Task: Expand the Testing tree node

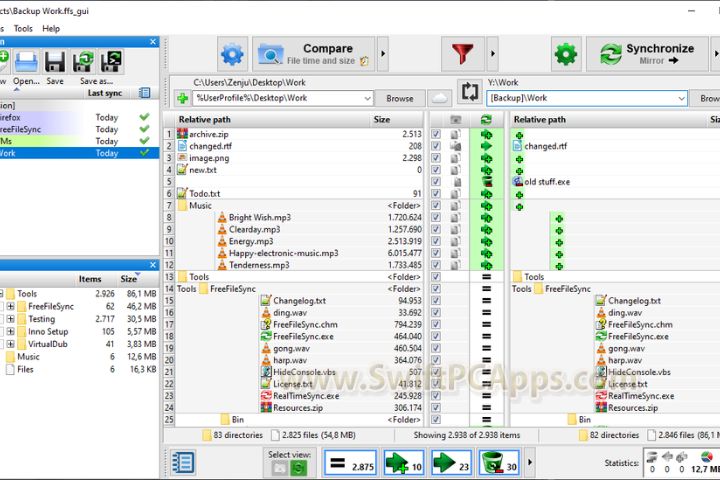Action: click(11, 319)
